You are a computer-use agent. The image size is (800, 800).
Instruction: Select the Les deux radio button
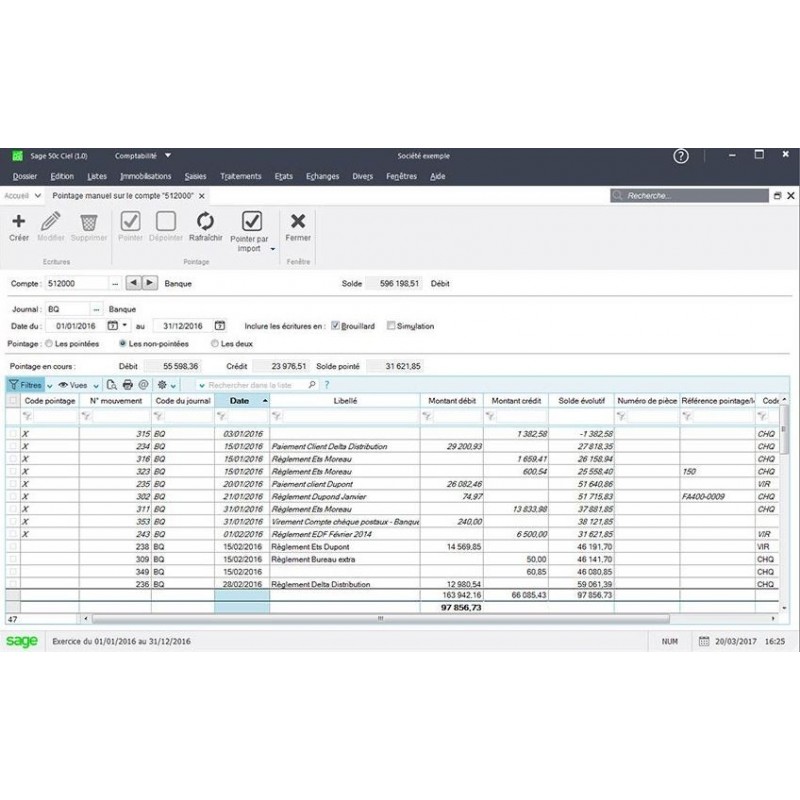[216, 343]
